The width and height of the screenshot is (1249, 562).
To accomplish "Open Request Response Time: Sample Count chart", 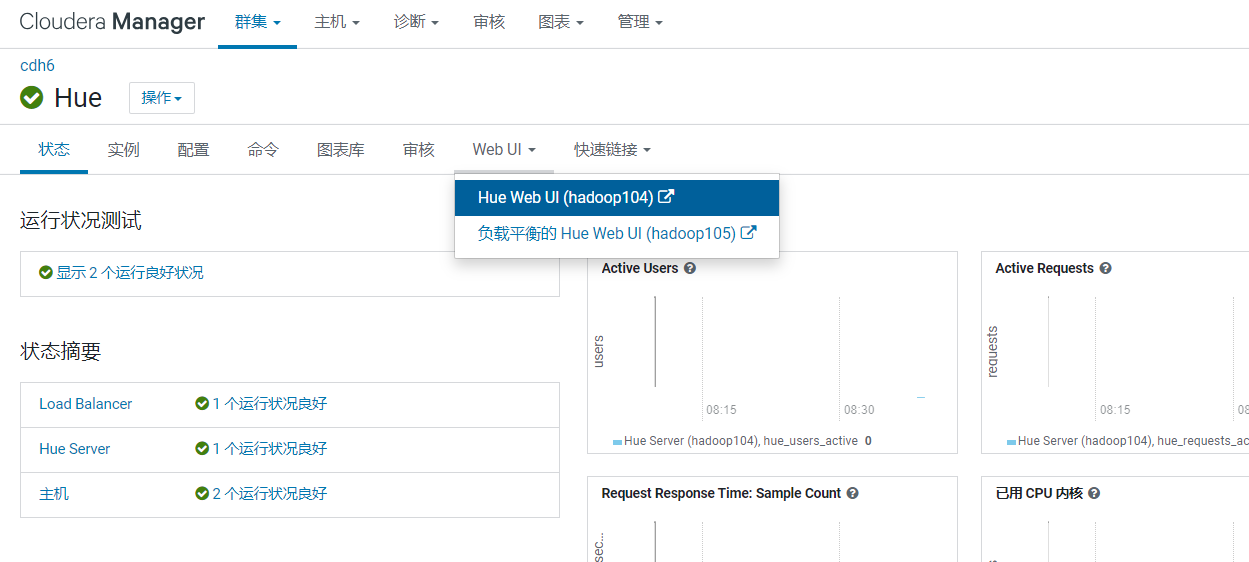I will click(x=721, y=493).
